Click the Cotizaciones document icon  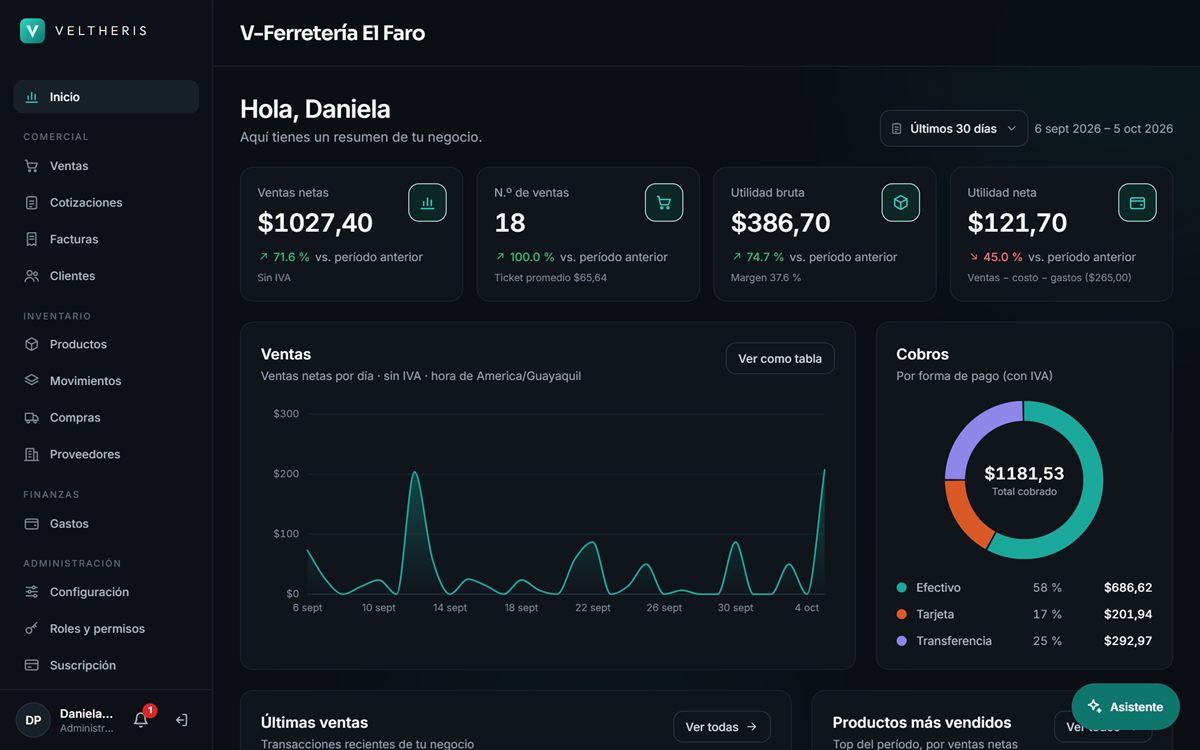point(32,203)
